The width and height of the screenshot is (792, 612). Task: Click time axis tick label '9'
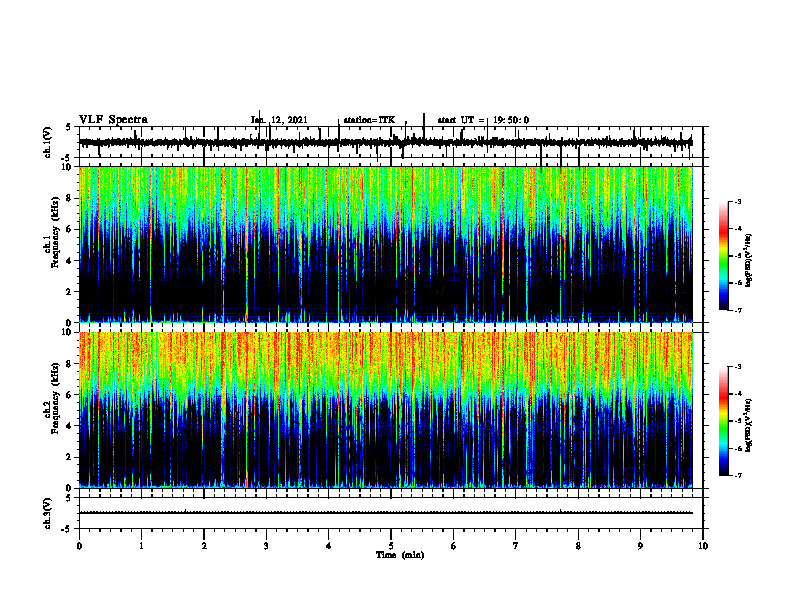640,546
